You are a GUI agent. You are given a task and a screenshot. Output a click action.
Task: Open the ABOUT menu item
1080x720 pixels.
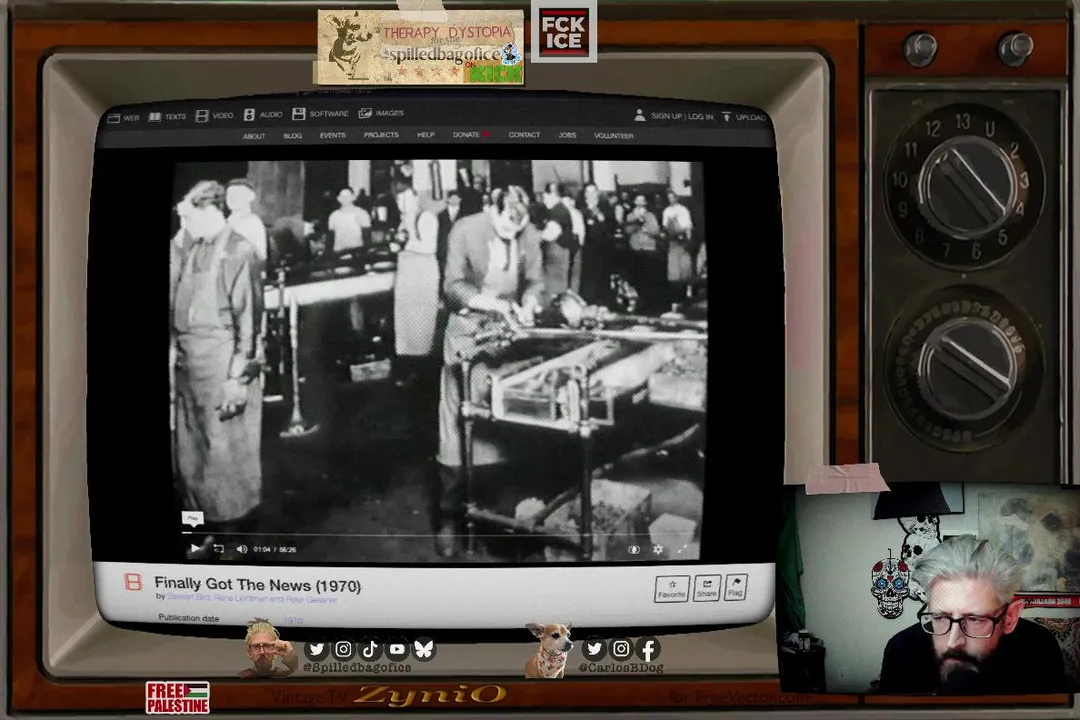[254, 136]
